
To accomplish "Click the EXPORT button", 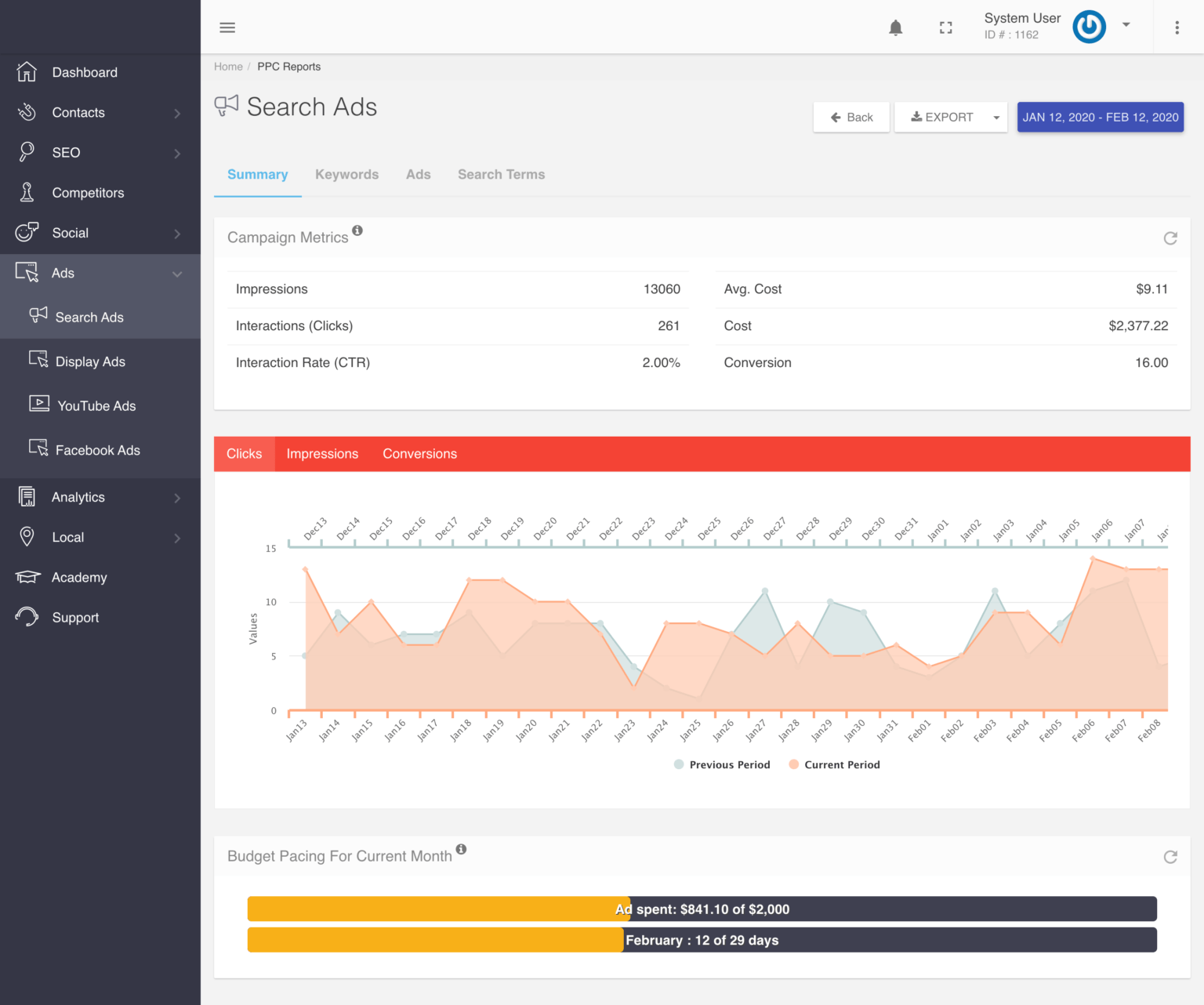I will click(x=941, y=117).
